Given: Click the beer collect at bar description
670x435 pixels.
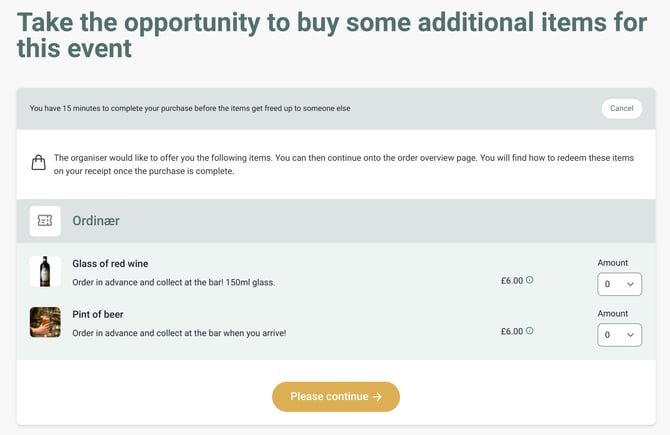Looking at the screenshot, I should [179, 332].
